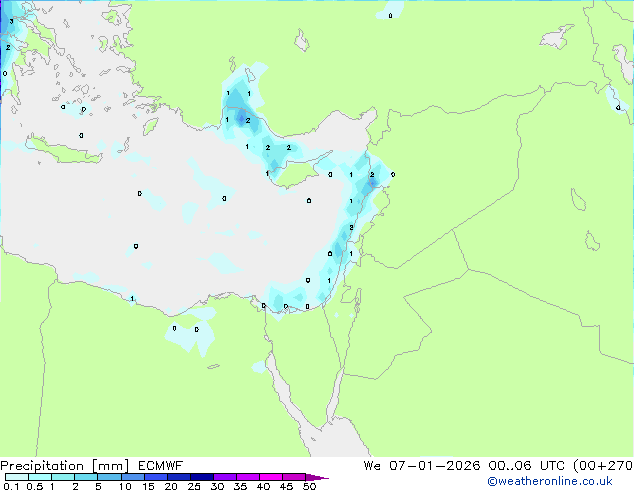Click the legend swatch between 45 and 50

[x=294, y=477]
